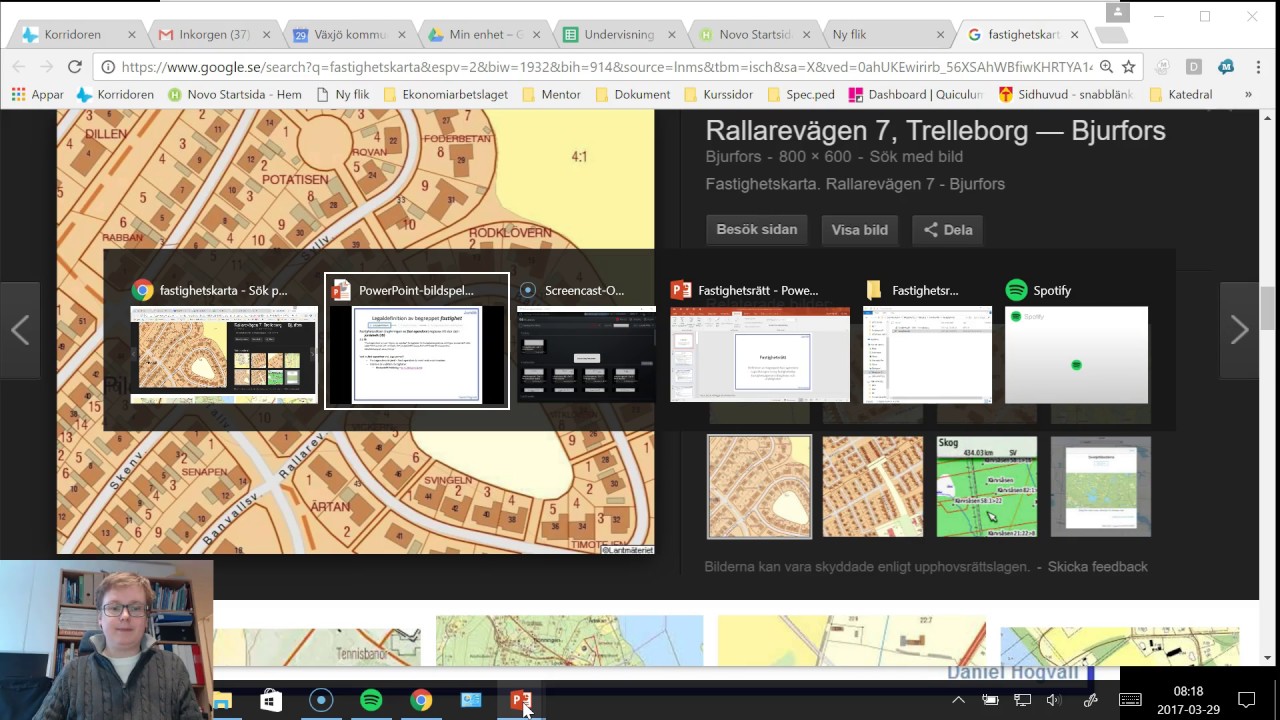
Task: Click the address bar URL field
Action: click(x=605, y=67)
